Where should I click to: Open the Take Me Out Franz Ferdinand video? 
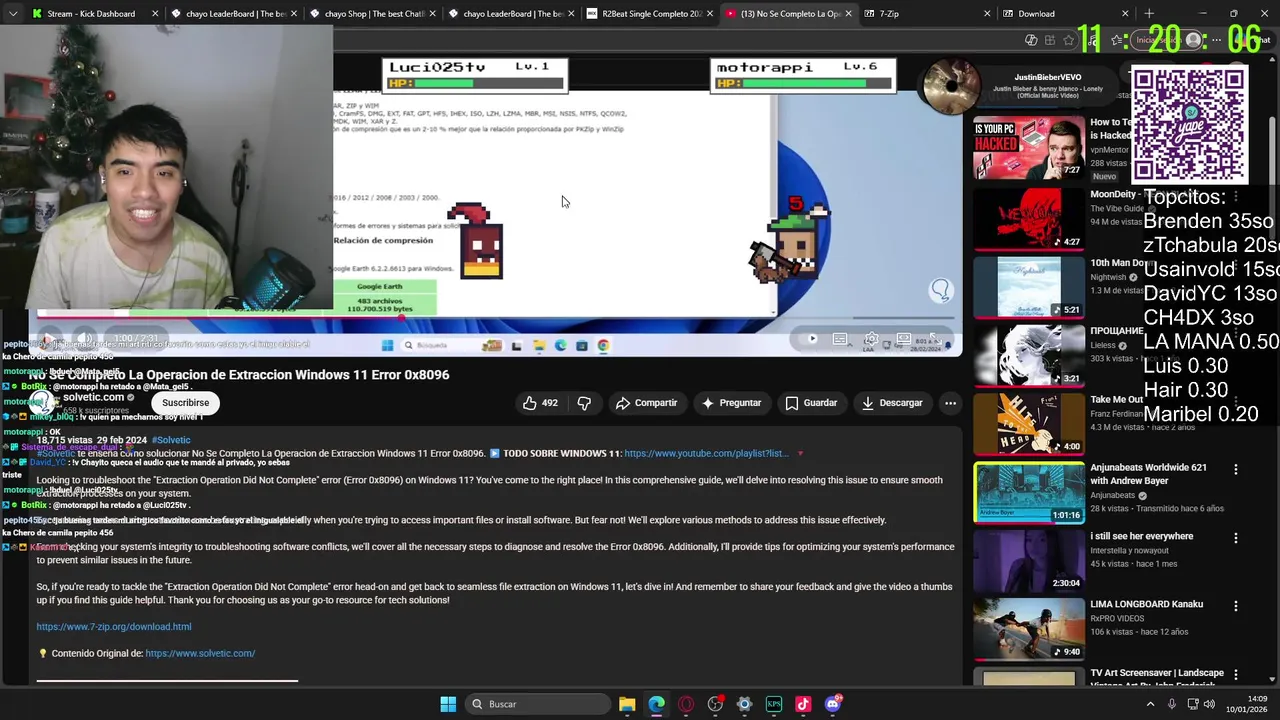pos(1029,423)
